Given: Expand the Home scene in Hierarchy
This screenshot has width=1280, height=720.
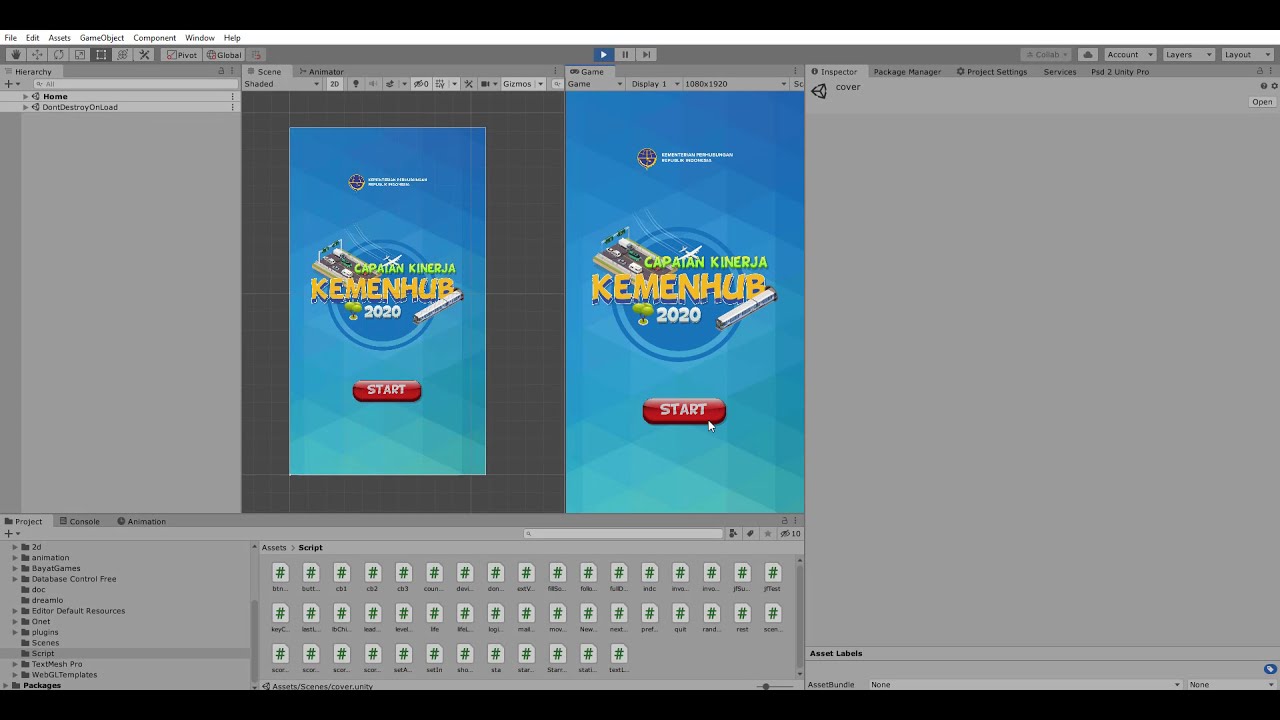Looking at the screenshot, I should 26,96.
